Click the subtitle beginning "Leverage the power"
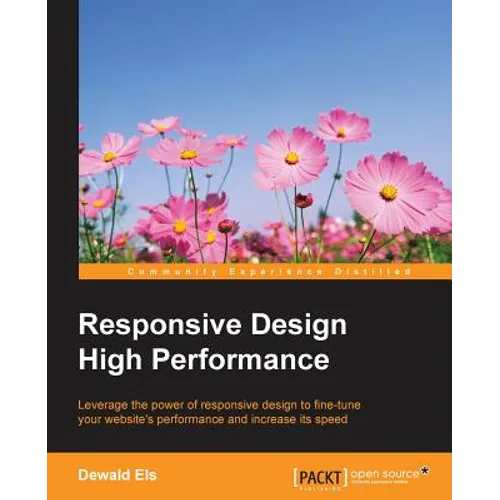The height and width of the screenshot is (500, 500). click(219, 412)
